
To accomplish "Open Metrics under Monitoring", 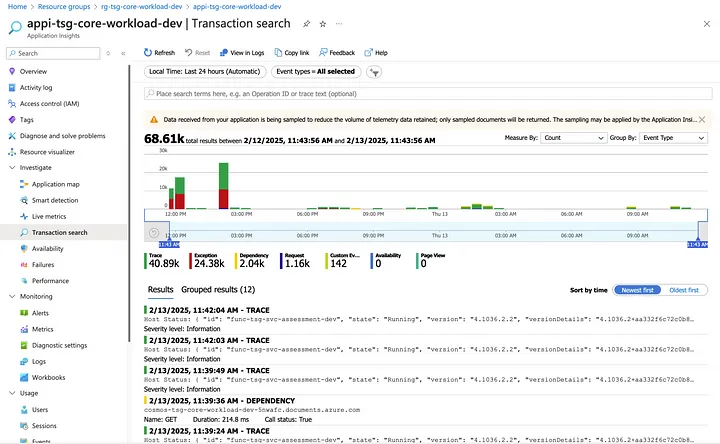I will pyautogui.click(x=42, y=329).
